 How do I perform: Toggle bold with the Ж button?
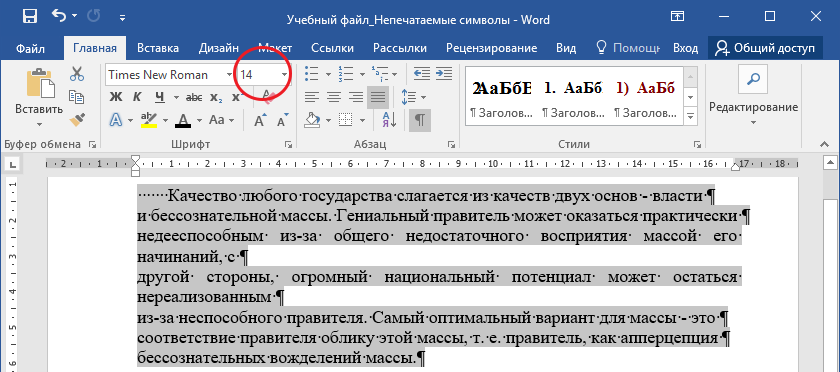(x=116, y=97)
